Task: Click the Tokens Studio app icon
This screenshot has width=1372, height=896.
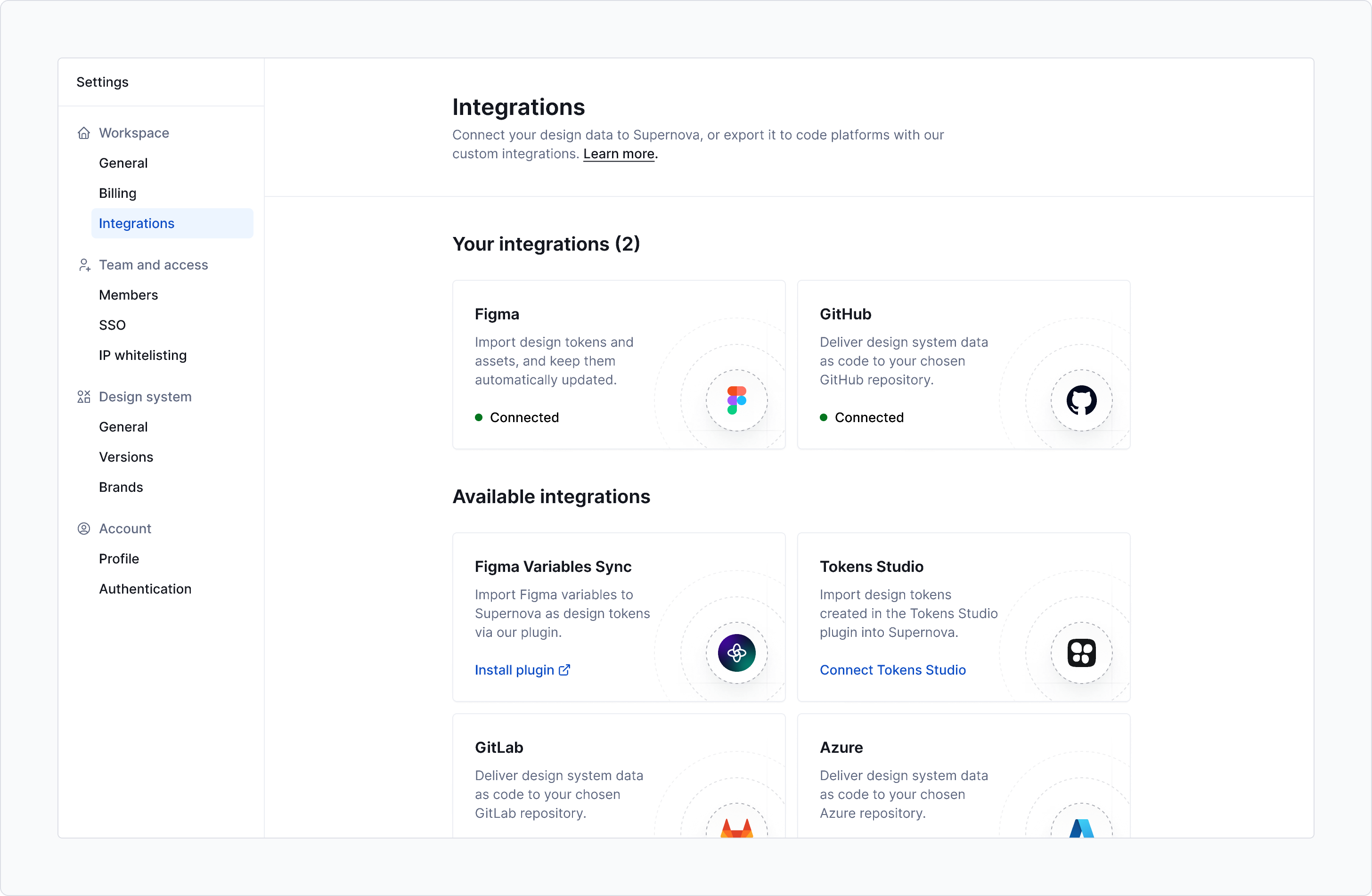Action: [1081, 653]
